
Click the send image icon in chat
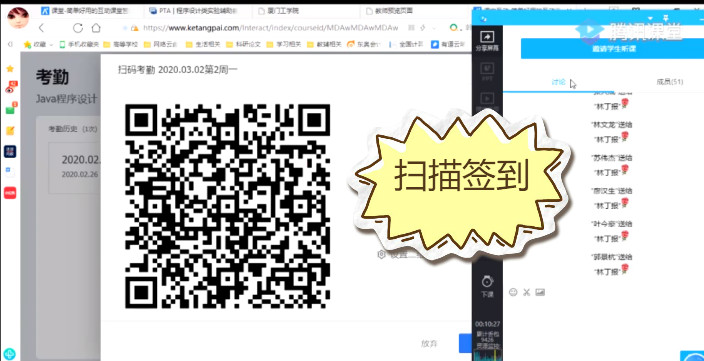tap(540, 292)
